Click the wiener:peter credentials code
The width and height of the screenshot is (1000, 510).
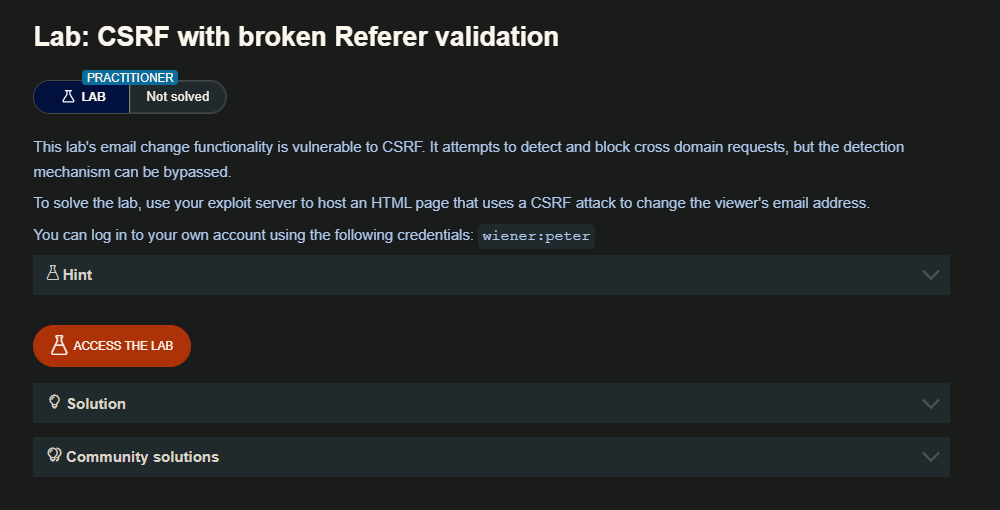(536, 236)
